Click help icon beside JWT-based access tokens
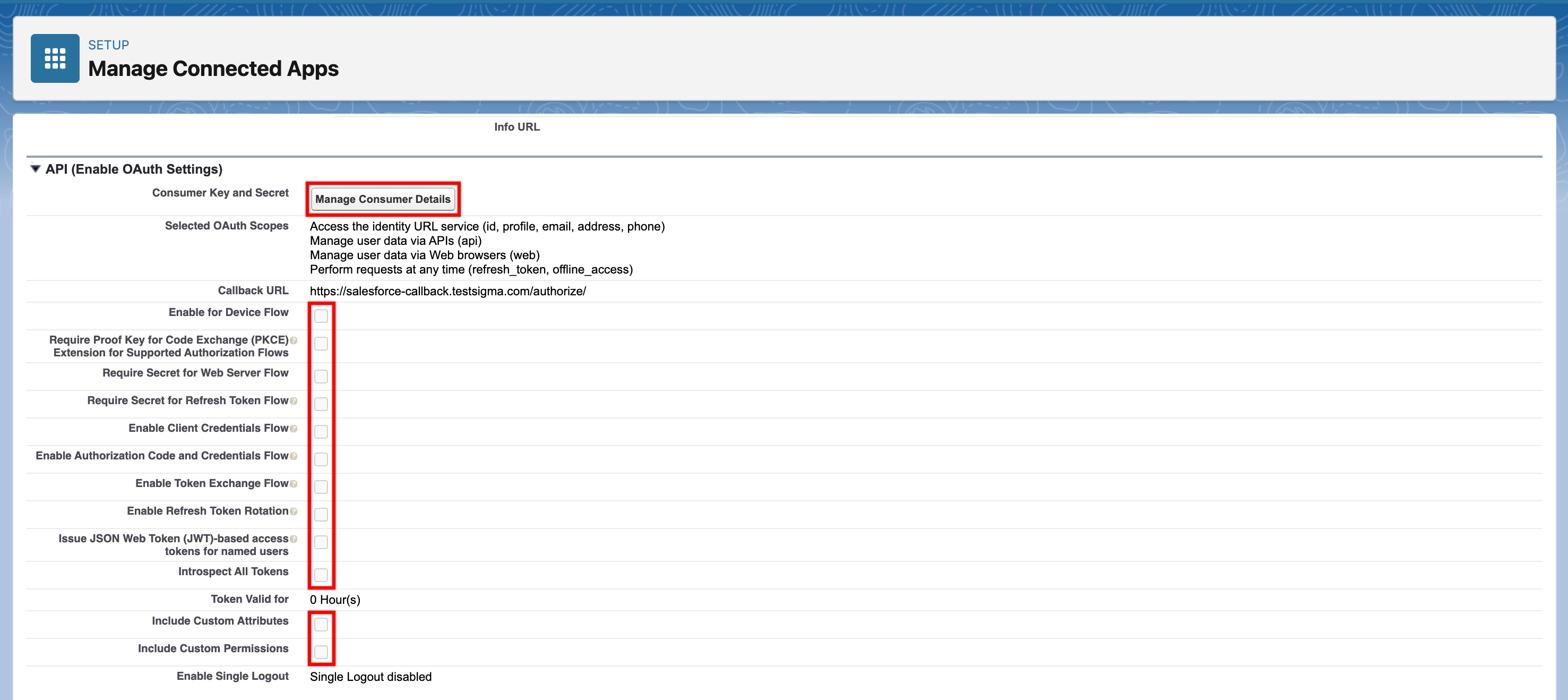The image size is (1568, 700). tap(294, 539)
